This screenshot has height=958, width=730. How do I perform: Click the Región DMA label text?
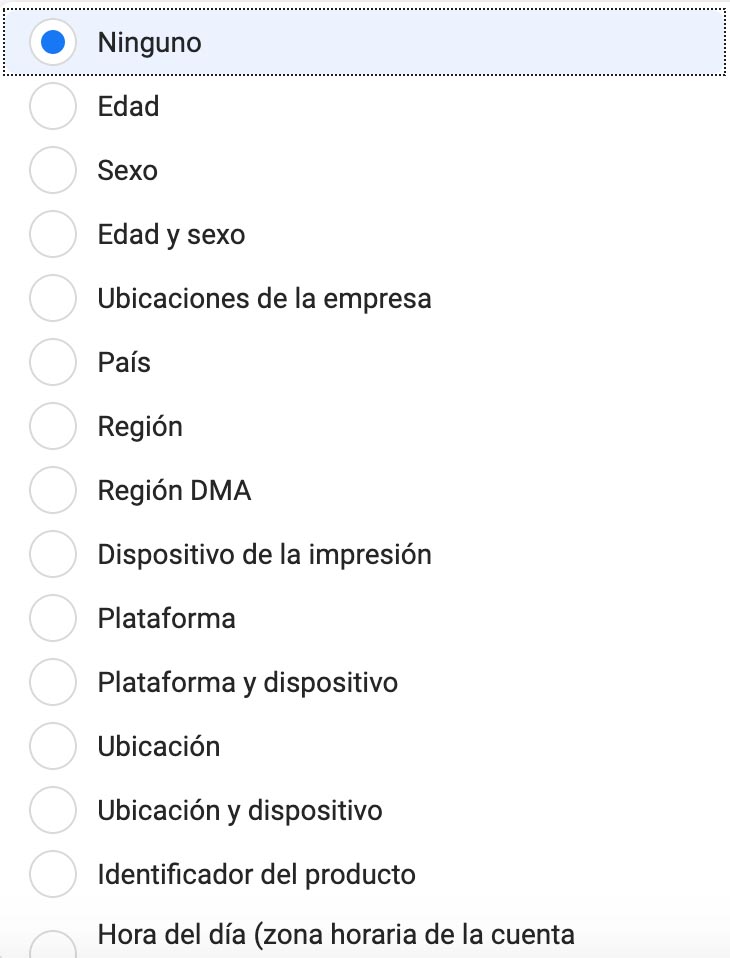click(x=174, y=490)
